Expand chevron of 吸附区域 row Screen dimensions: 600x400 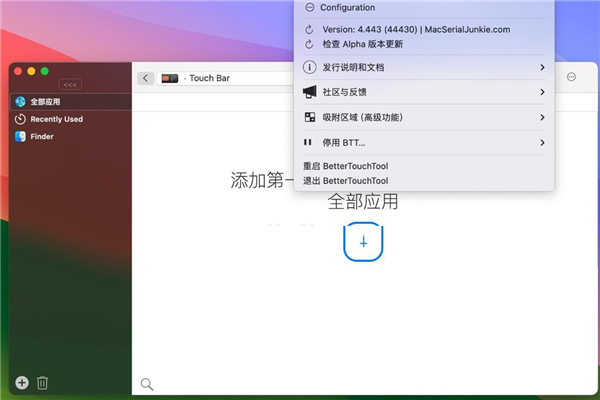(x=542, y=117)
